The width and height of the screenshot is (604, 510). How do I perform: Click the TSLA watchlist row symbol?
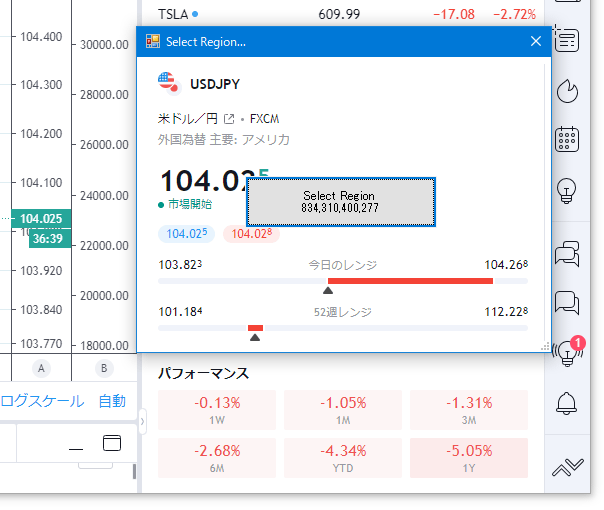[173, 14]
